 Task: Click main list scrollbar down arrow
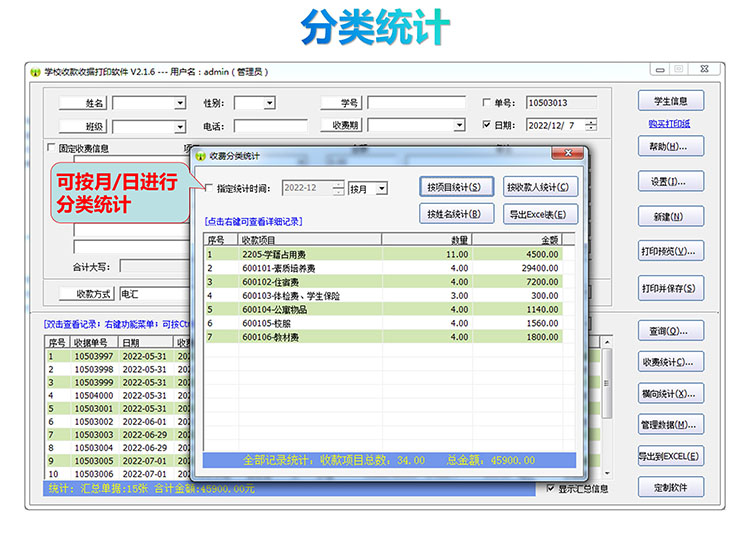[x=607, y=473]
